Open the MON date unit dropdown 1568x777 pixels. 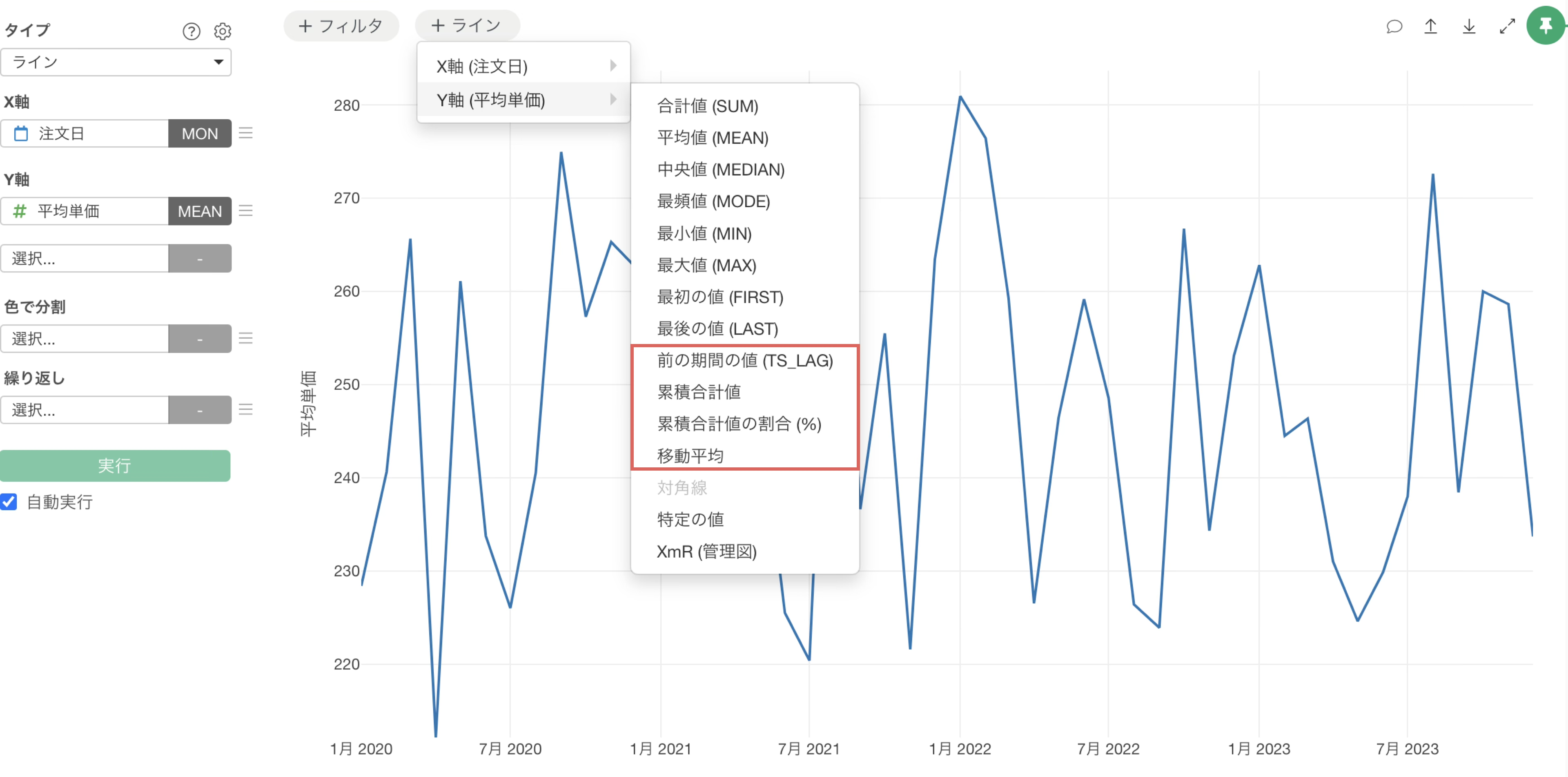pyautogui.click(x=200, y=133)
